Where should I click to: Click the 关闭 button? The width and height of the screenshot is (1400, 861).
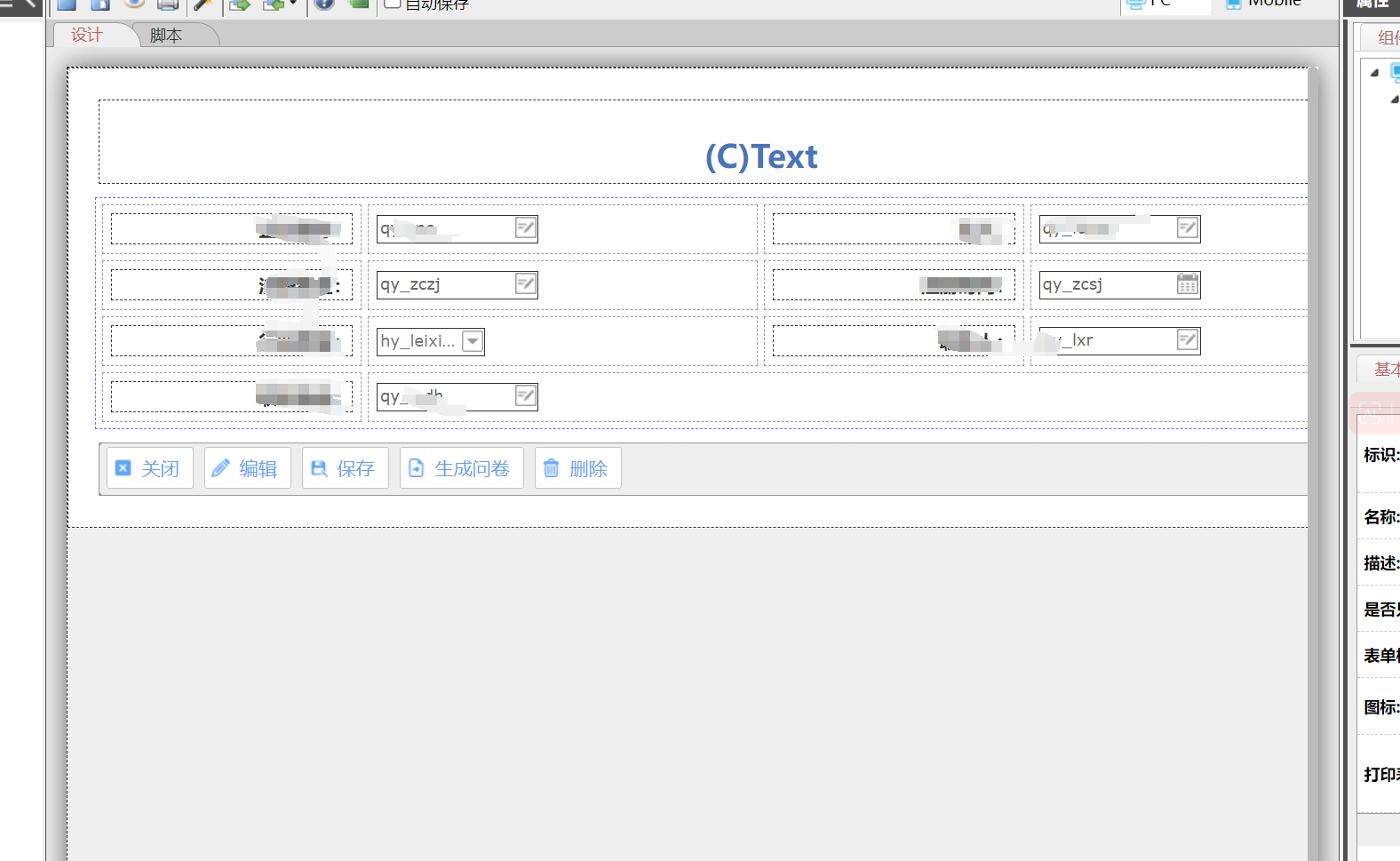(x=150, y=468)
